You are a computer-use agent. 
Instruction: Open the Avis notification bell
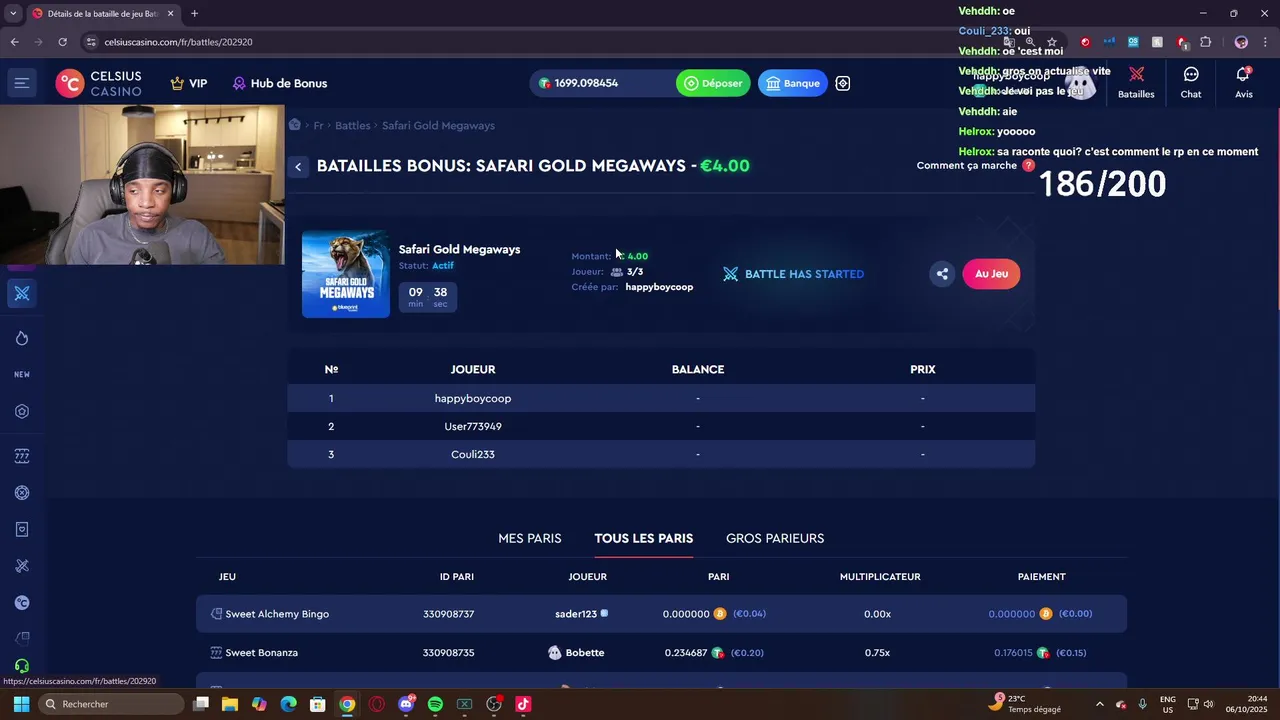point(1244,82)
